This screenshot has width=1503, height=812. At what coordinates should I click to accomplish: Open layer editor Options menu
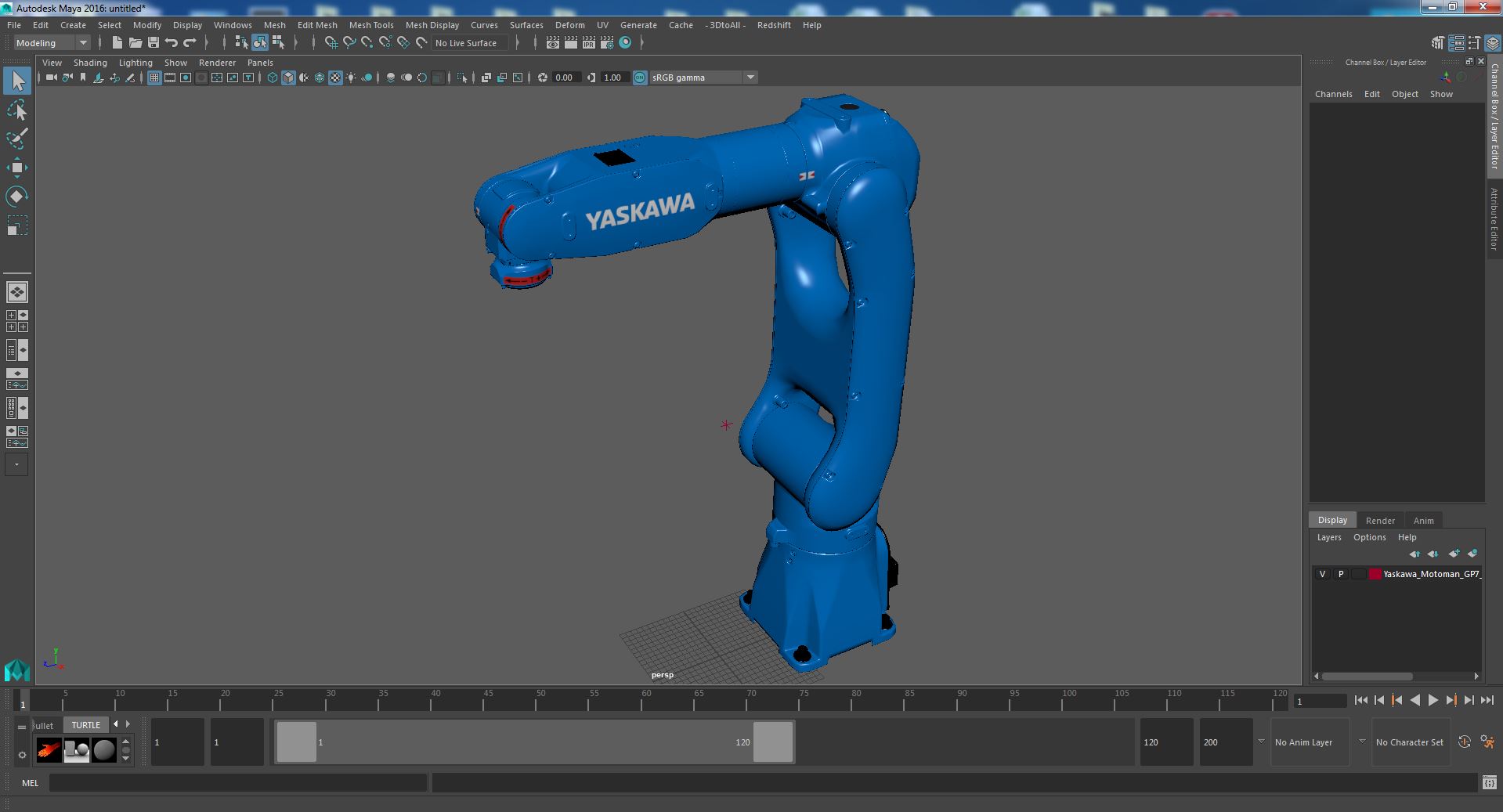tap(1369, 537)
